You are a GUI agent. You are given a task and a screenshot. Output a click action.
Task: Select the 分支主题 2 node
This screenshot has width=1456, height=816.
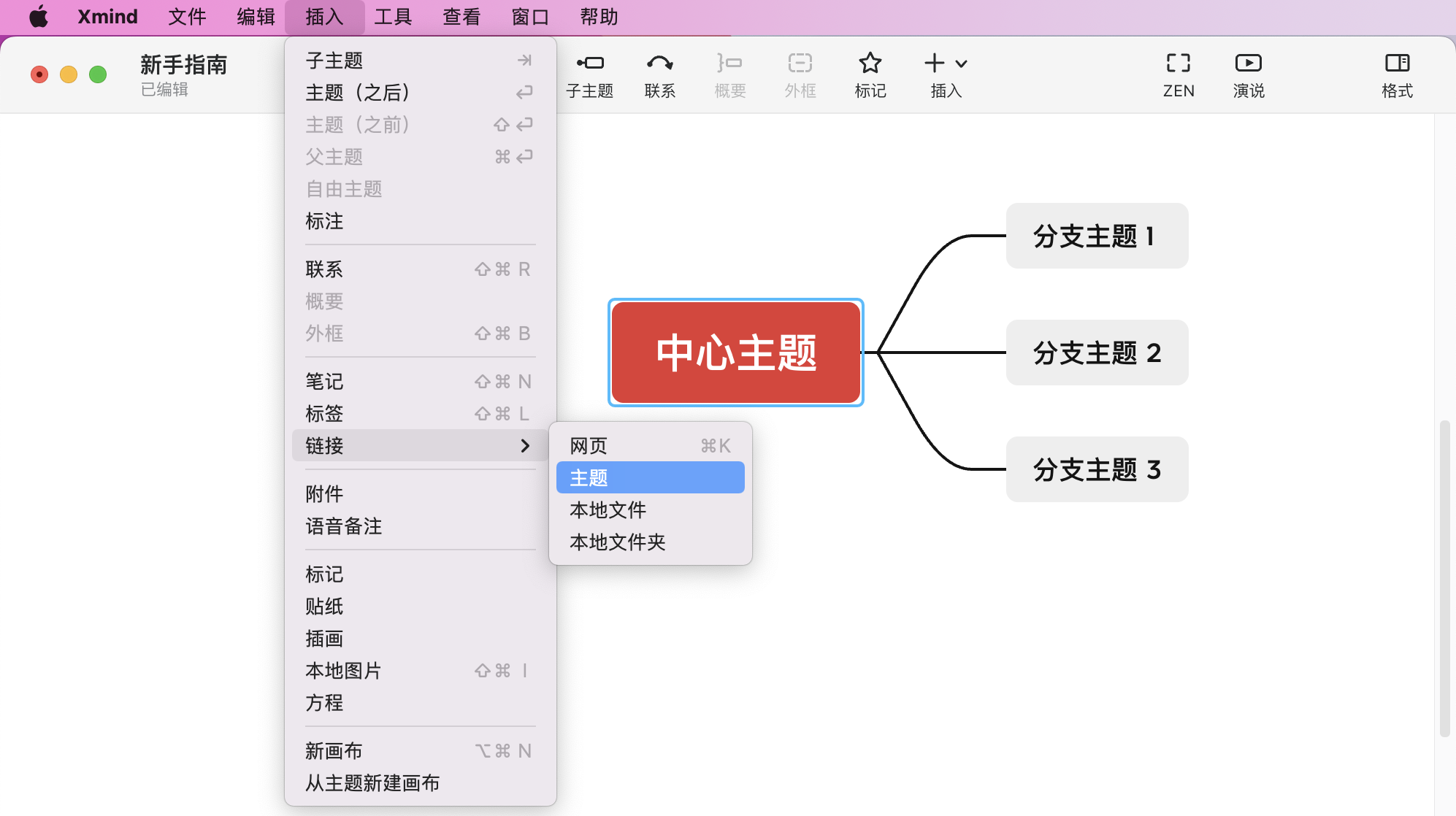(1097, 353)
